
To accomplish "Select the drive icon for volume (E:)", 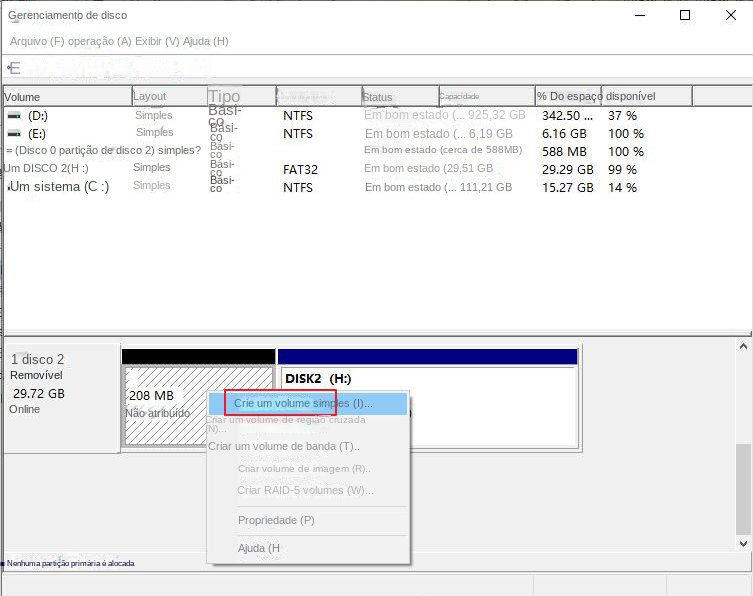I will 15,134.
